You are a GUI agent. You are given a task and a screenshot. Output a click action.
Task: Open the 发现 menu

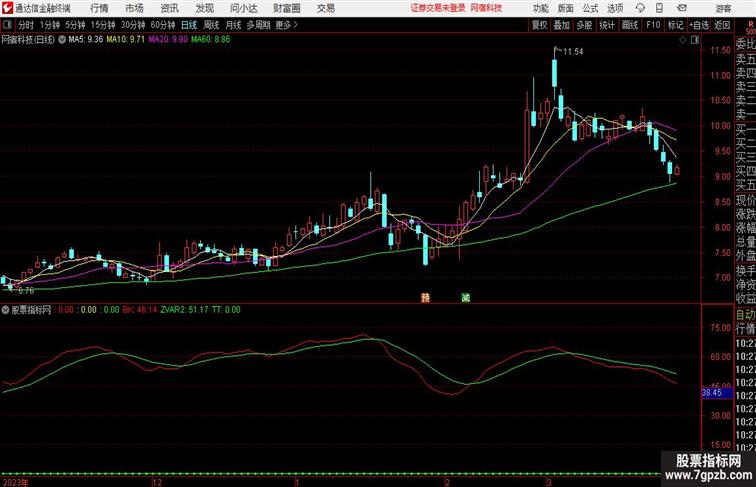204,8
